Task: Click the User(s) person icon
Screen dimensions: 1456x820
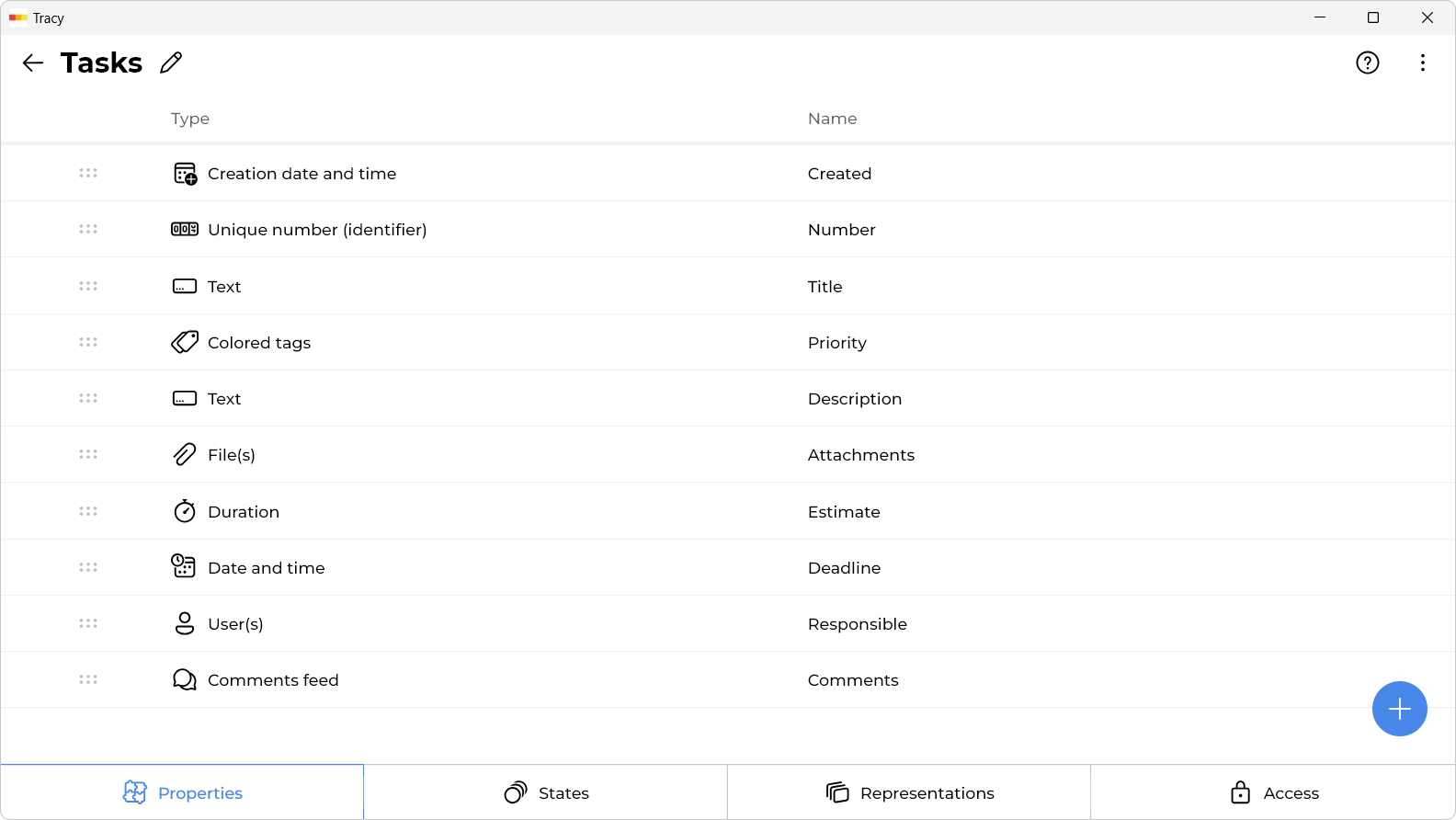Action: click(x=185, y=624)
